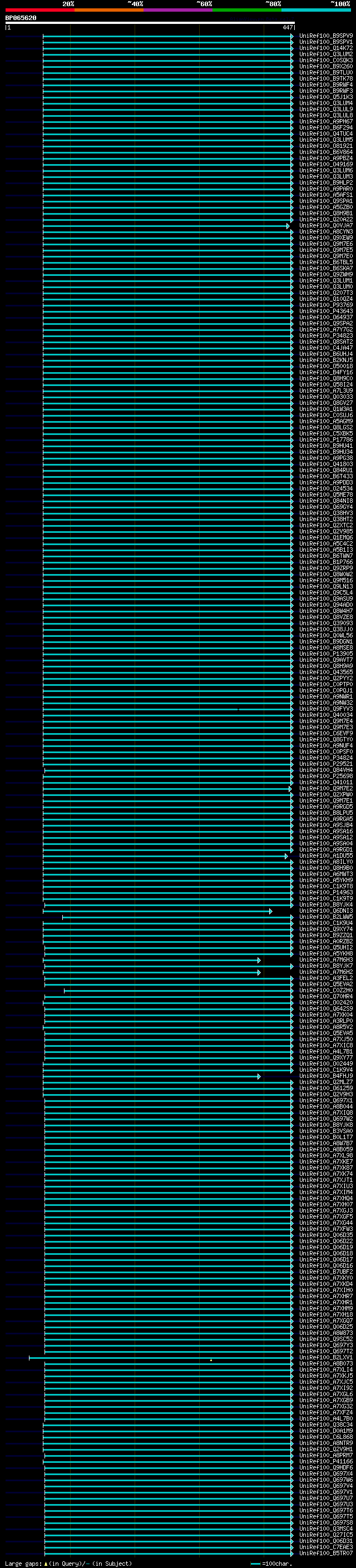This screenshot has width=356, height=1568.
Task: Click hit label UniRef100_C6L868
Action: point(326,1437)
